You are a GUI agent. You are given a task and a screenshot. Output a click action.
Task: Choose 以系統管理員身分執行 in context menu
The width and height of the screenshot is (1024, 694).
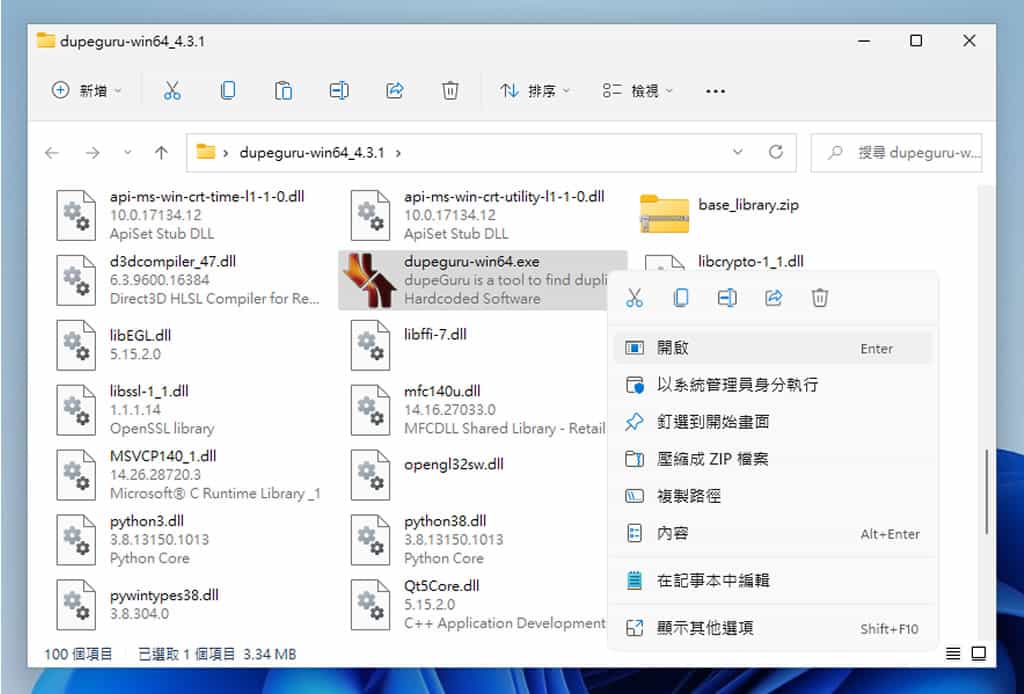pos(773,385)
